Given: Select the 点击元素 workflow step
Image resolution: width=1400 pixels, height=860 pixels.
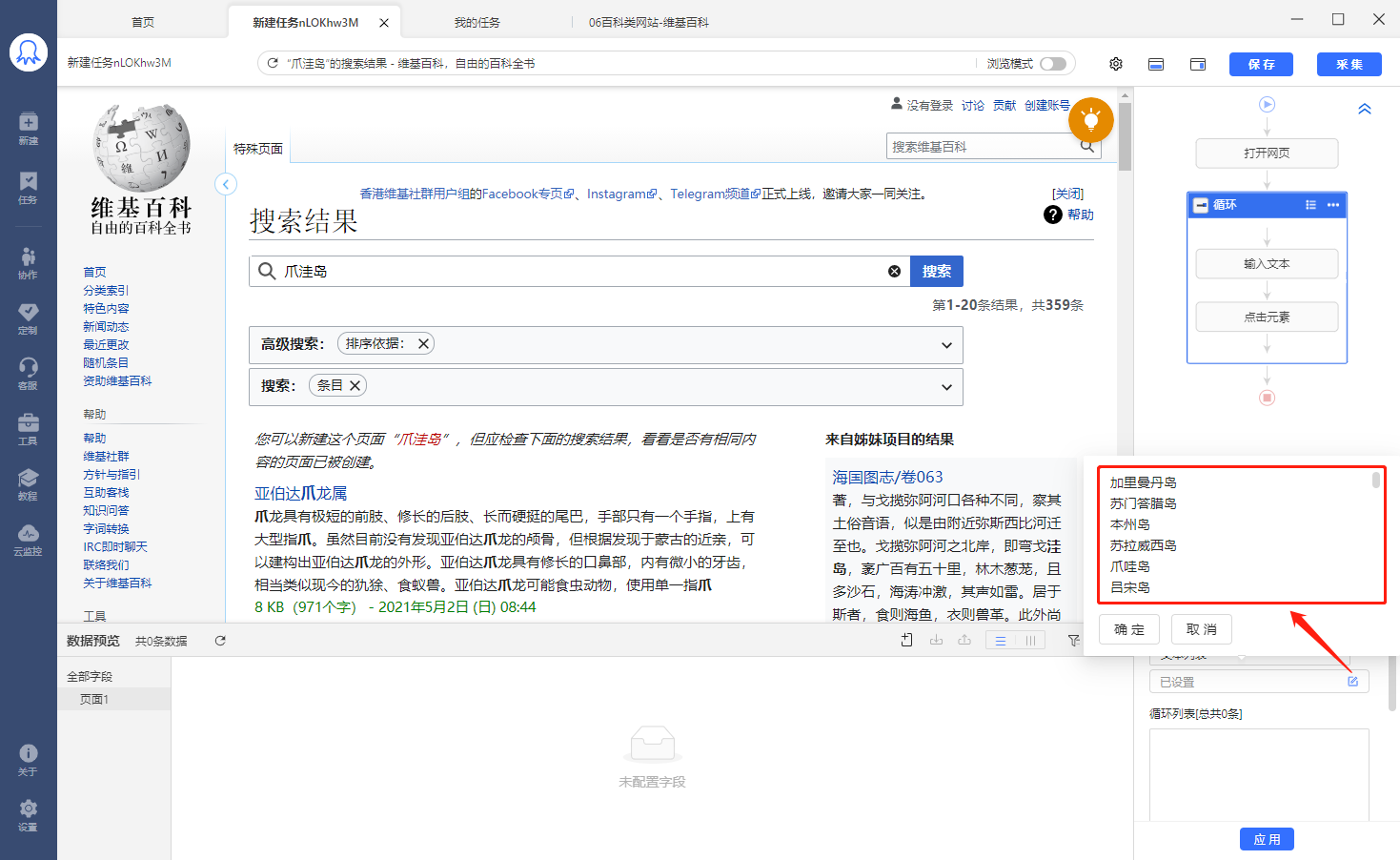Looking at the screenshot, I should pyautogui.click(x=1267, y=317).
